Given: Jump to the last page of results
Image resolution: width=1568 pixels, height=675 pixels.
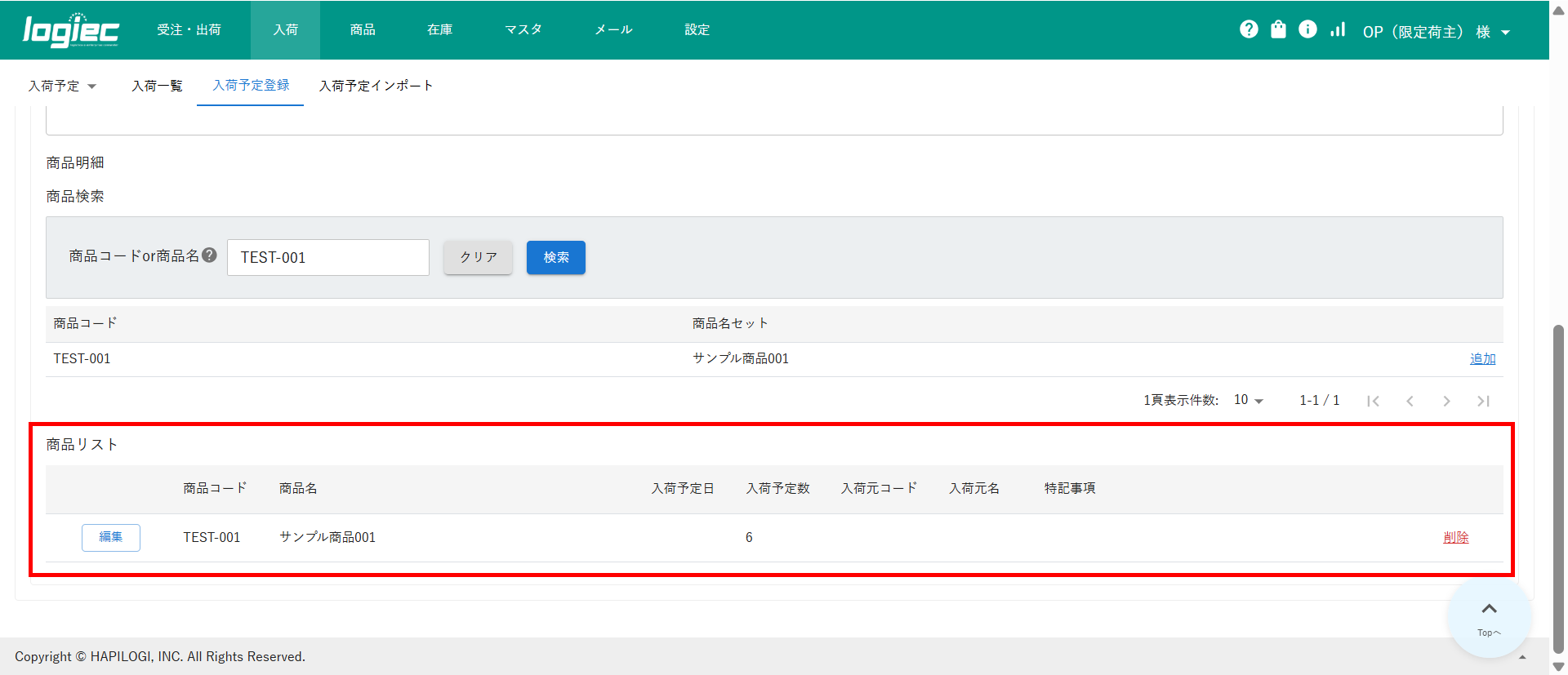Looking at the screenshot, I should pyautogui.click(x=1483, y=401).
